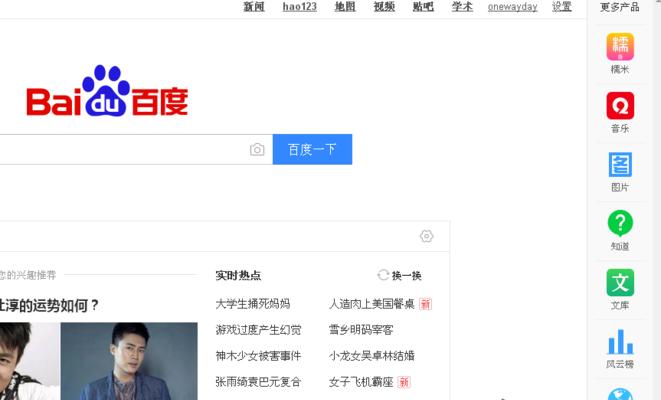This screenshot has width=661, height=400.
Task: Open hot topic 大学生捅死妈妈
Action: point(253,304)
